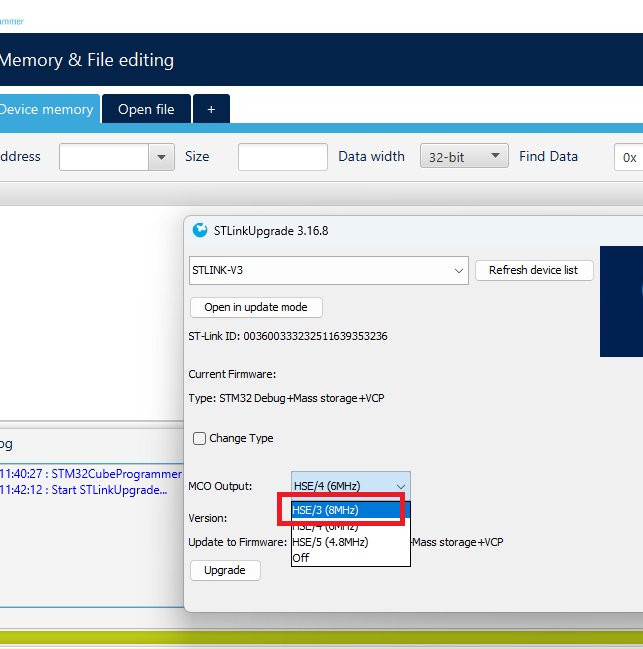
Task: Expand the Address dropdown arrow
Action: (161, 157)
